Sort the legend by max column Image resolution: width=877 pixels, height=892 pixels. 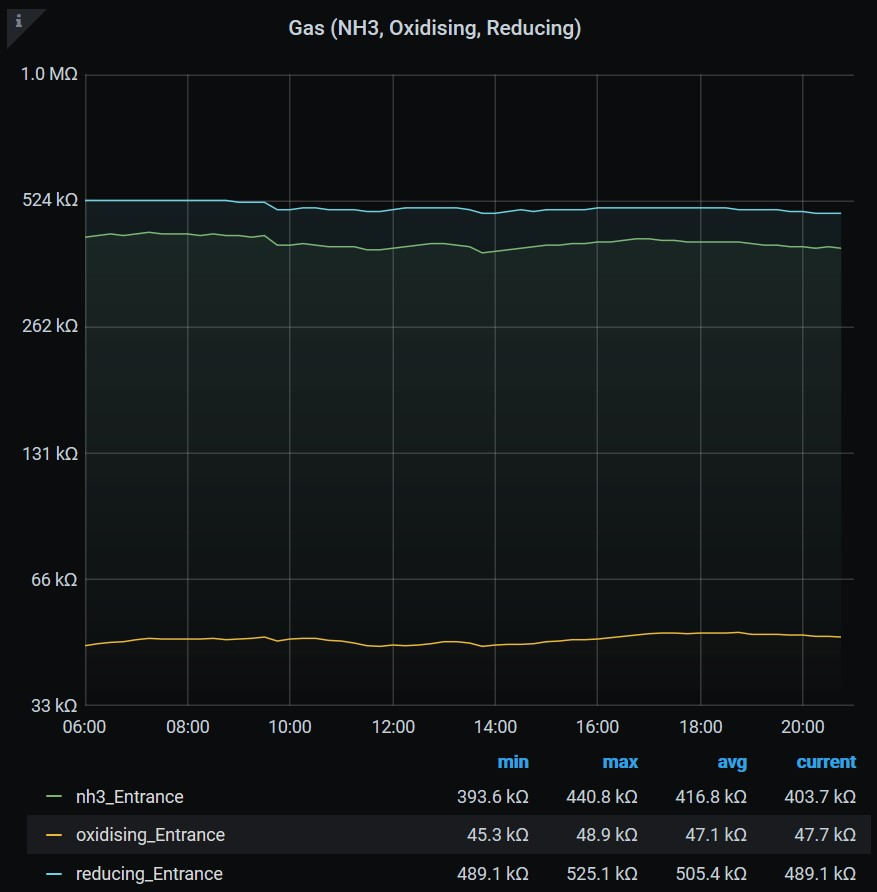pyautogui.click(x=620, y=762)
